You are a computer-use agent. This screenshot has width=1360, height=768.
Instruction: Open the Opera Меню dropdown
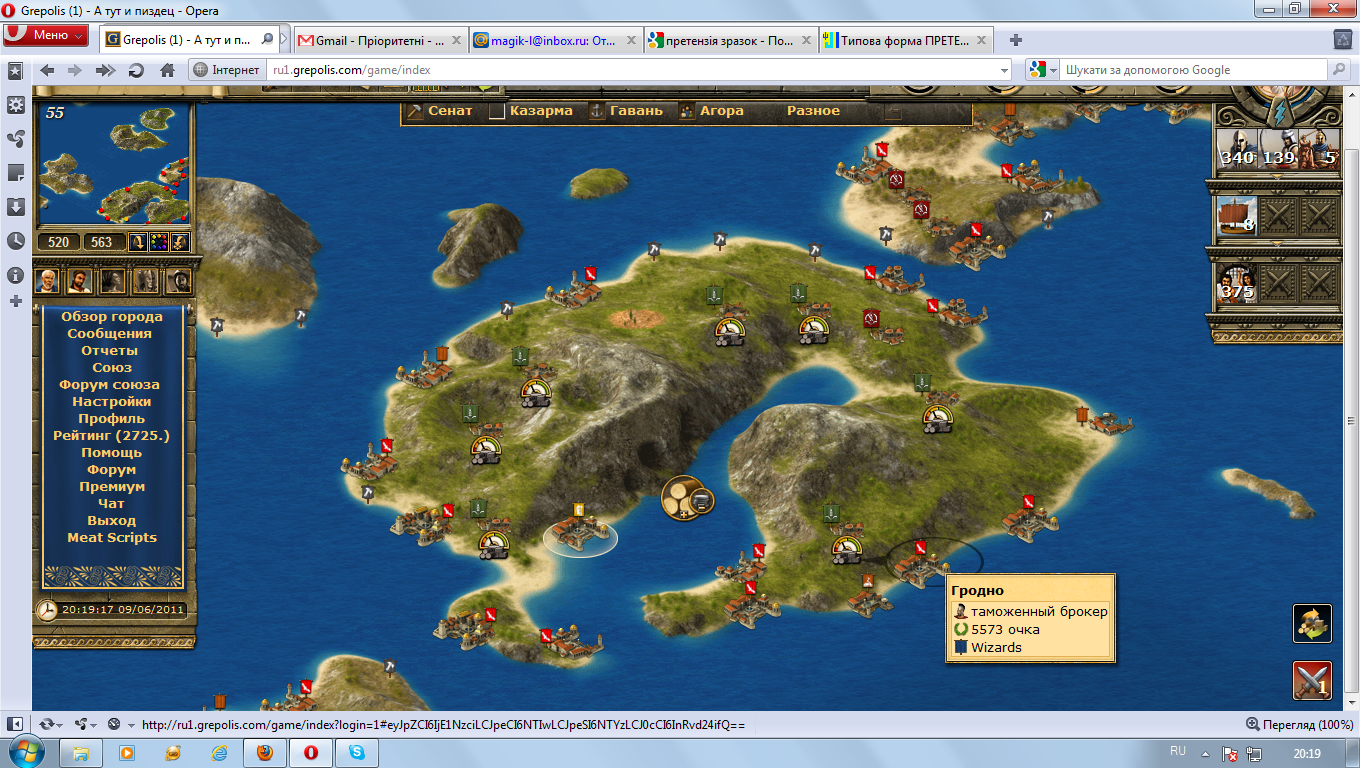tap(45, 35)
